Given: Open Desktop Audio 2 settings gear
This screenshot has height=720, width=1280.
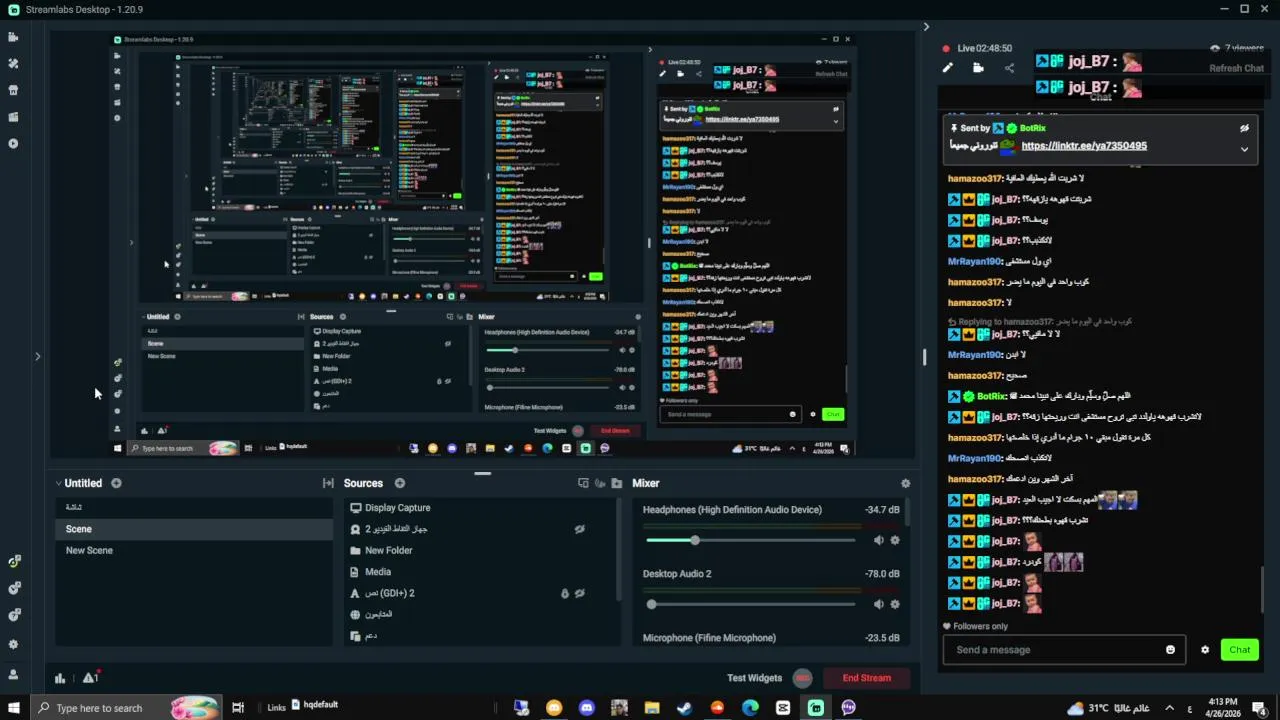Looking at the screenshot, I should point(895,604).
